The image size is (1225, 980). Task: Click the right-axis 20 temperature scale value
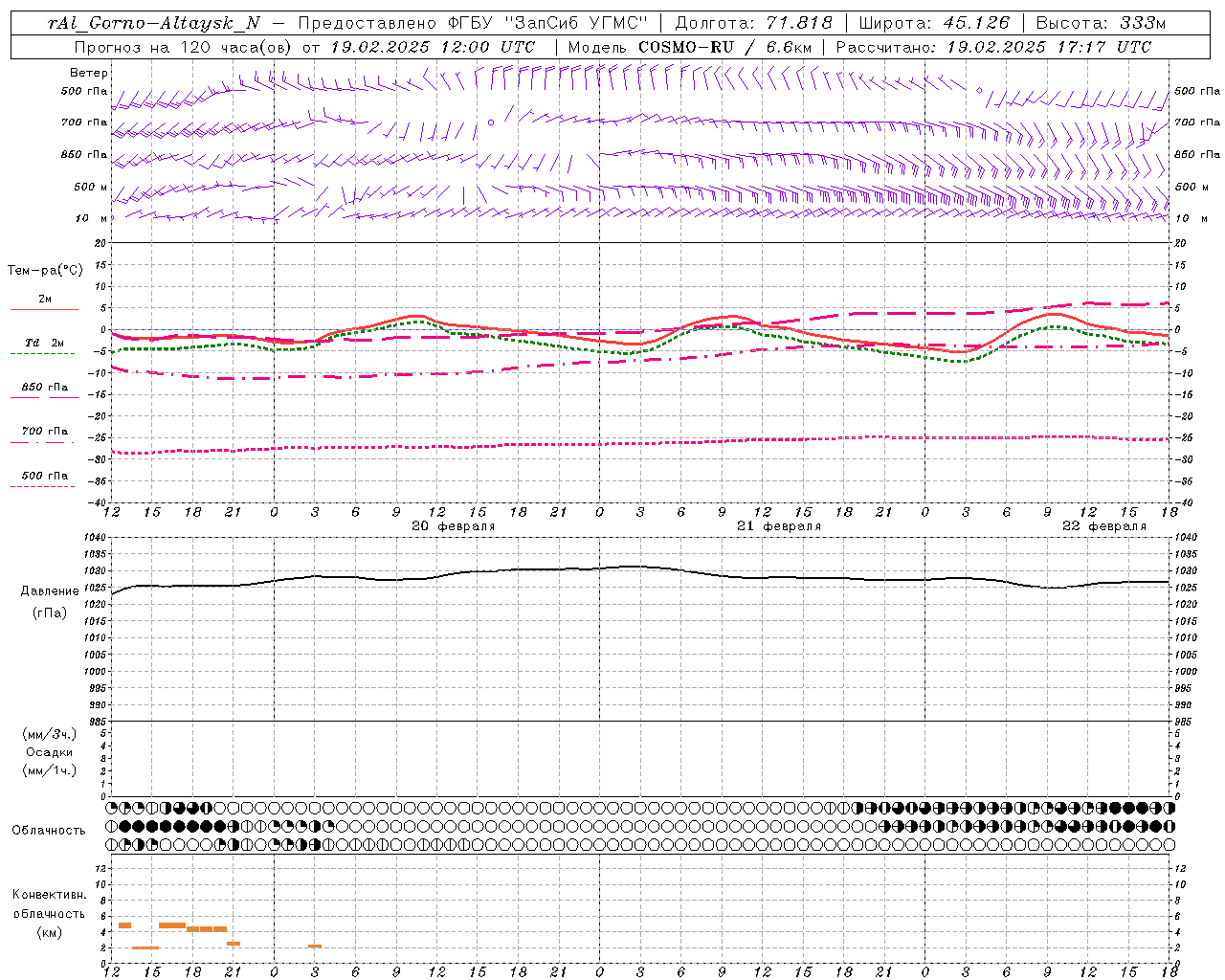pos(1181,243)
